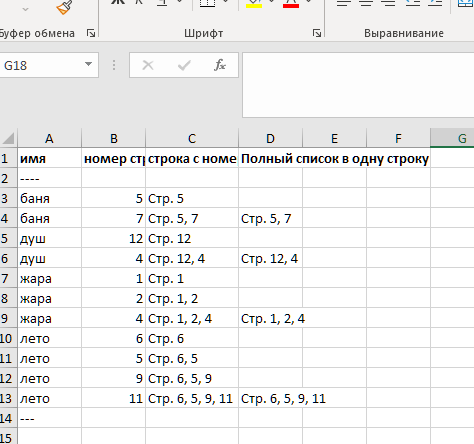Click cell D4 'Стр. 5, 7'
Screen dimensions: 474x444
coord(270,218)
